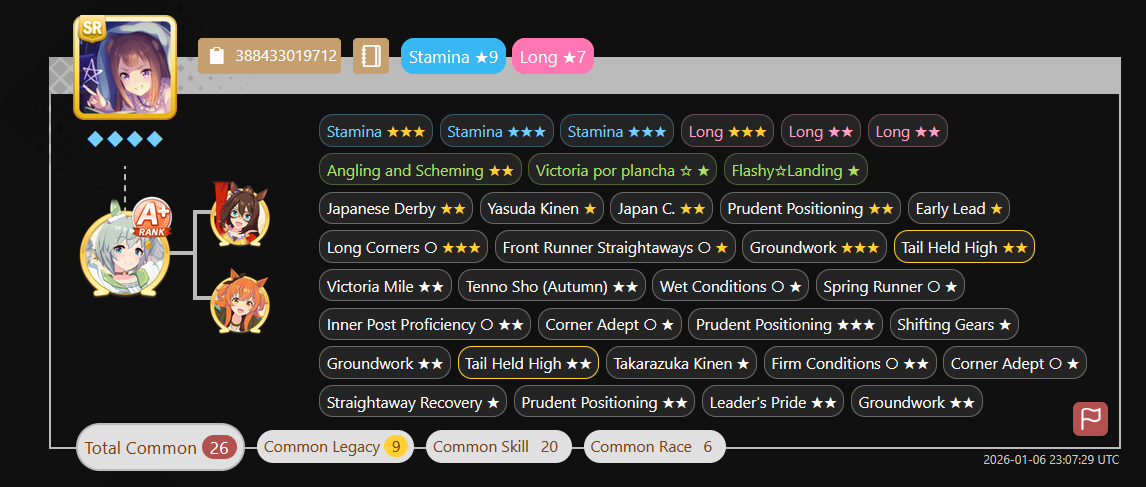Select the Victoria por plancha tag
The image size is (1146, 487).
(623, 170)
